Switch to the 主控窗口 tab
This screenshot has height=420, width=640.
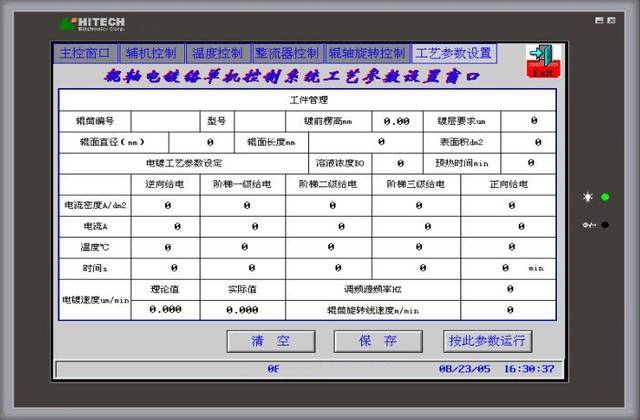coord(84,53)
